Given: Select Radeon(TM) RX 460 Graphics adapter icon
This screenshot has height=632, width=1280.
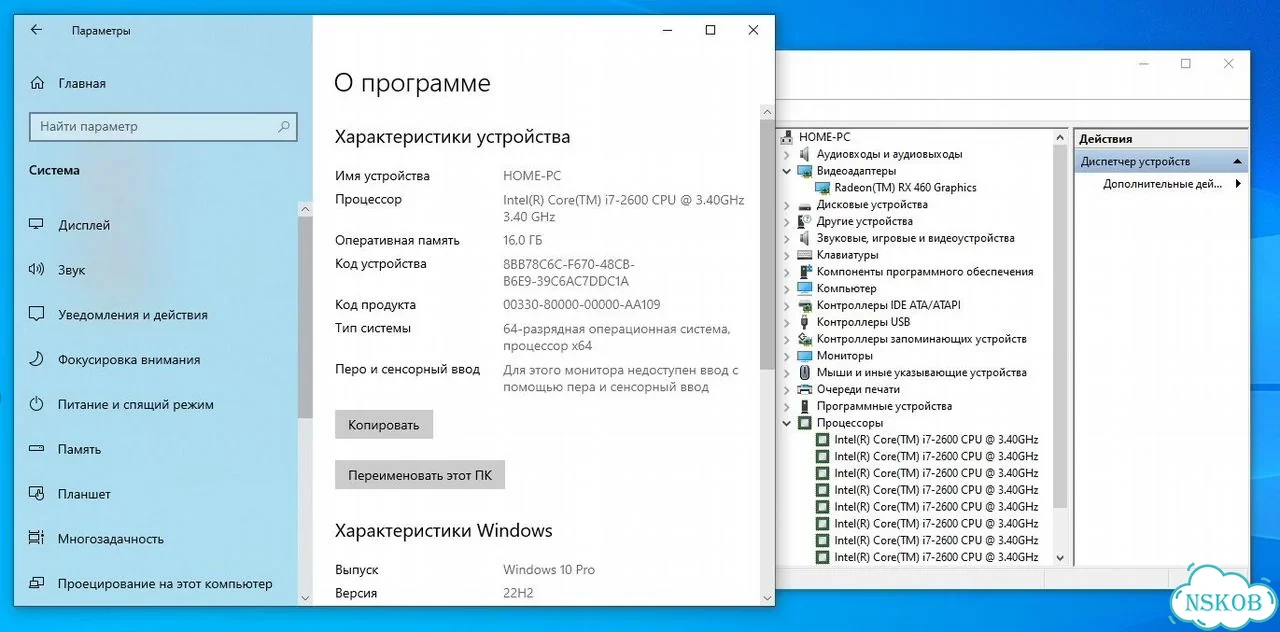Looking at the screenshot, I should point(823,187).
